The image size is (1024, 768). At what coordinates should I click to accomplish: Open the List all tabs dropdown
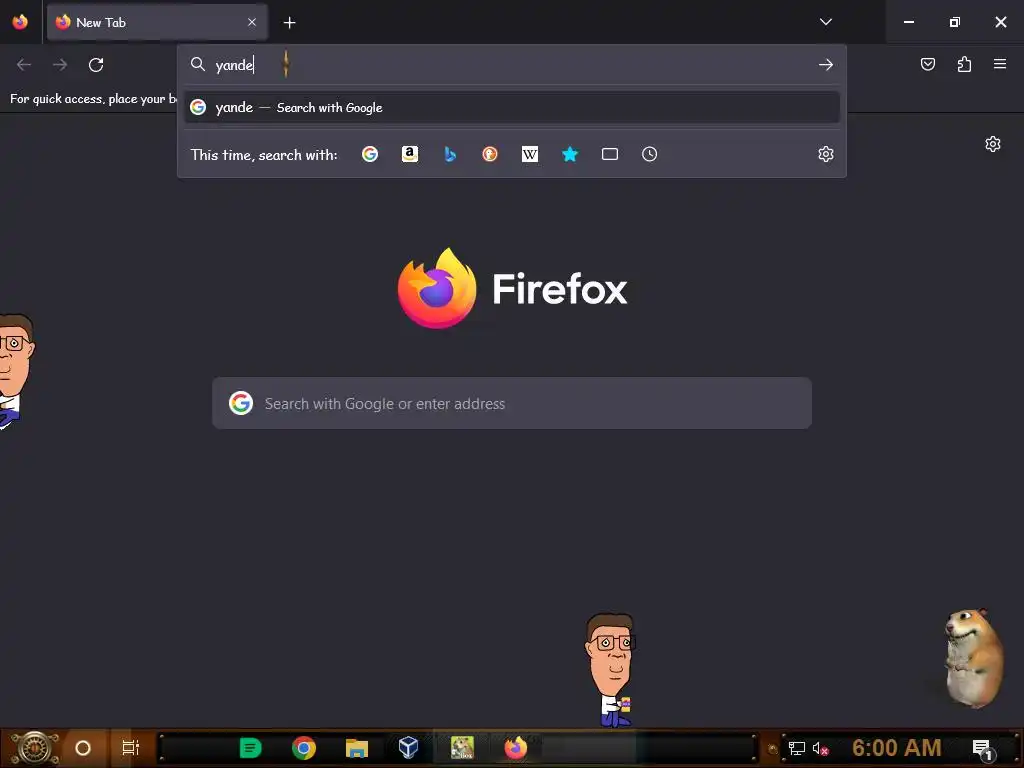(x=825, y=22)
